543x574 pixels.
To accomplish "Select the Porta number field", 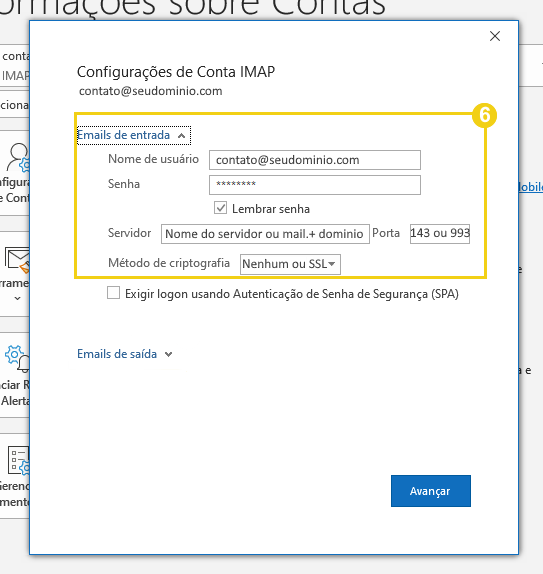I will pyautogui.click(x=440, y=234).
